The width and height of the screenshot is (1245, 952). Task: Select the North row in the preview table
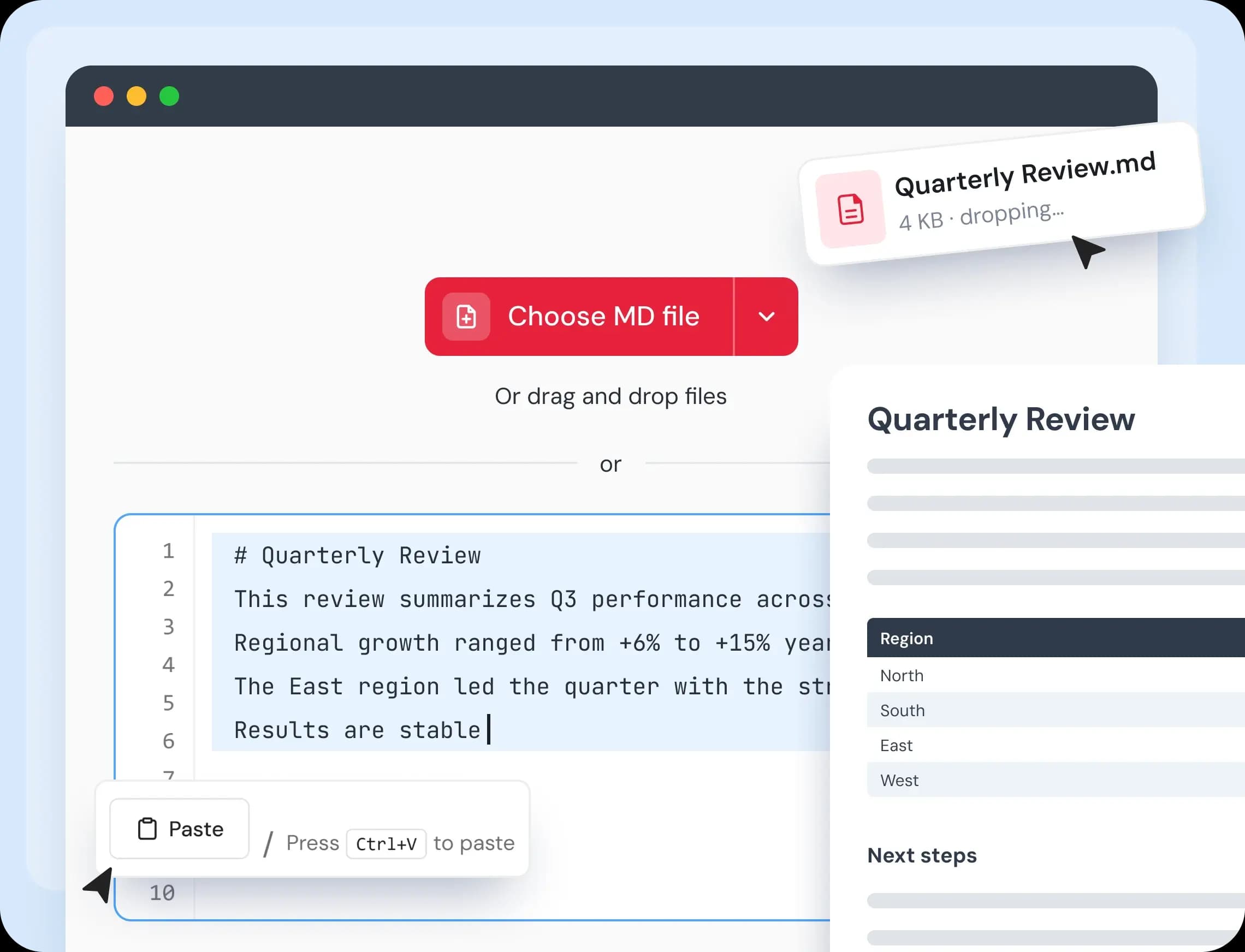[x=1056, y=675]
